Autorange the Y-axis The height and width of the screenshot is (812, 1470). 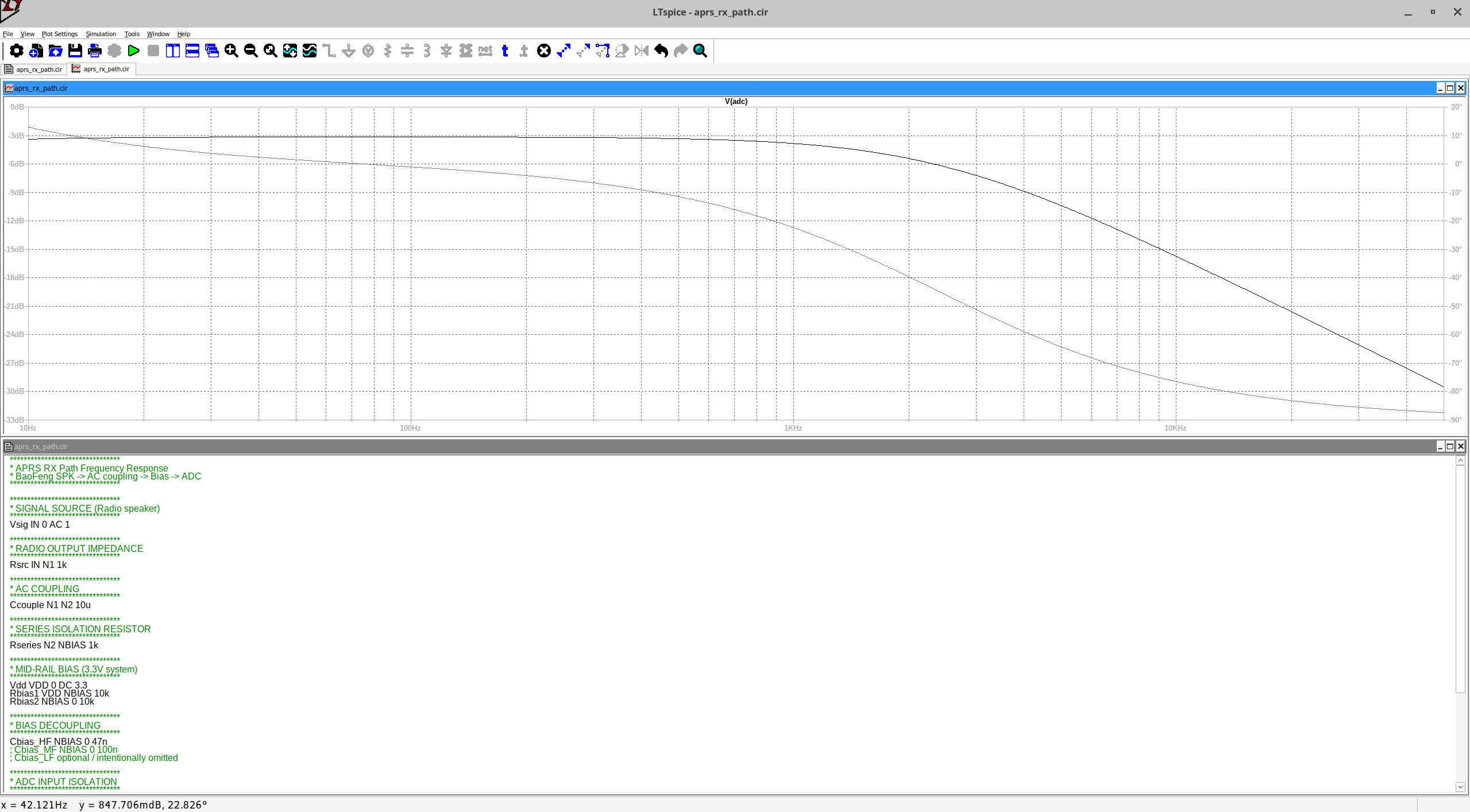coord(290,51)
